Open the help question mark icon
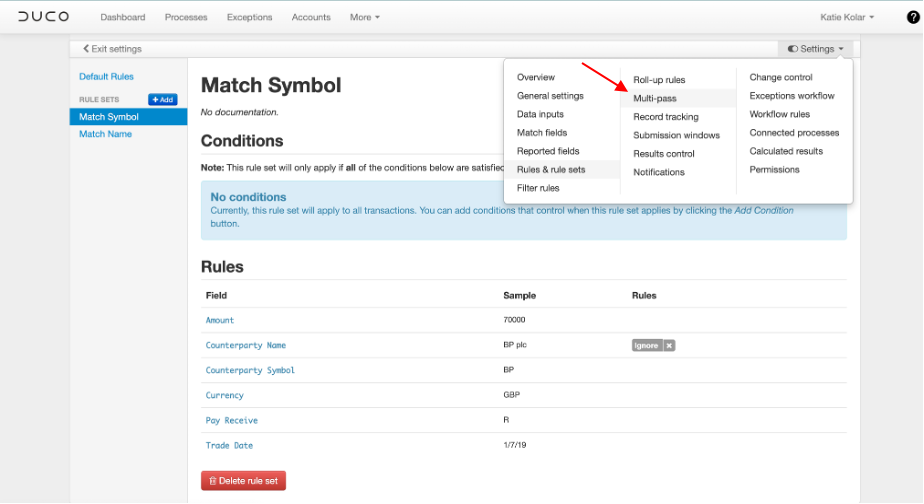 tap(913, 18)
